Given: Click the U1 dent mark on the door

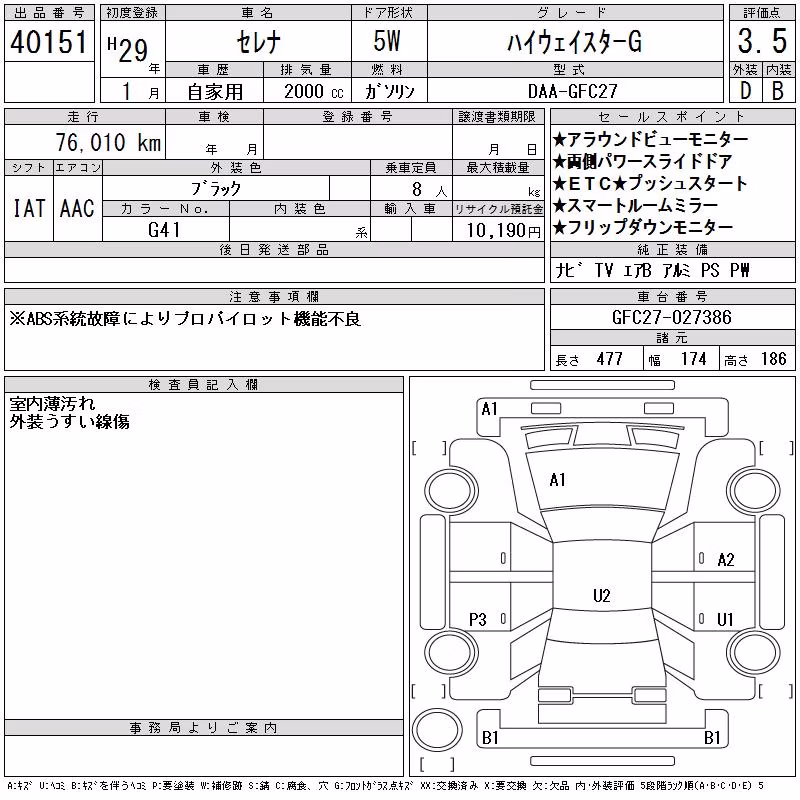Looking at the screenshot, I should [725, 619].
